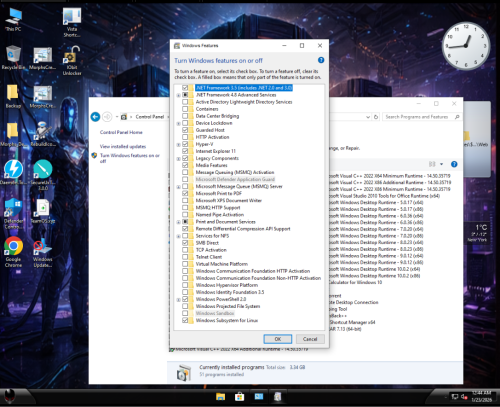Viewport: 500px width, 407px height.
Task: Uncheck the Internet Explorer 11 checkbox
Action: (185, 151)
